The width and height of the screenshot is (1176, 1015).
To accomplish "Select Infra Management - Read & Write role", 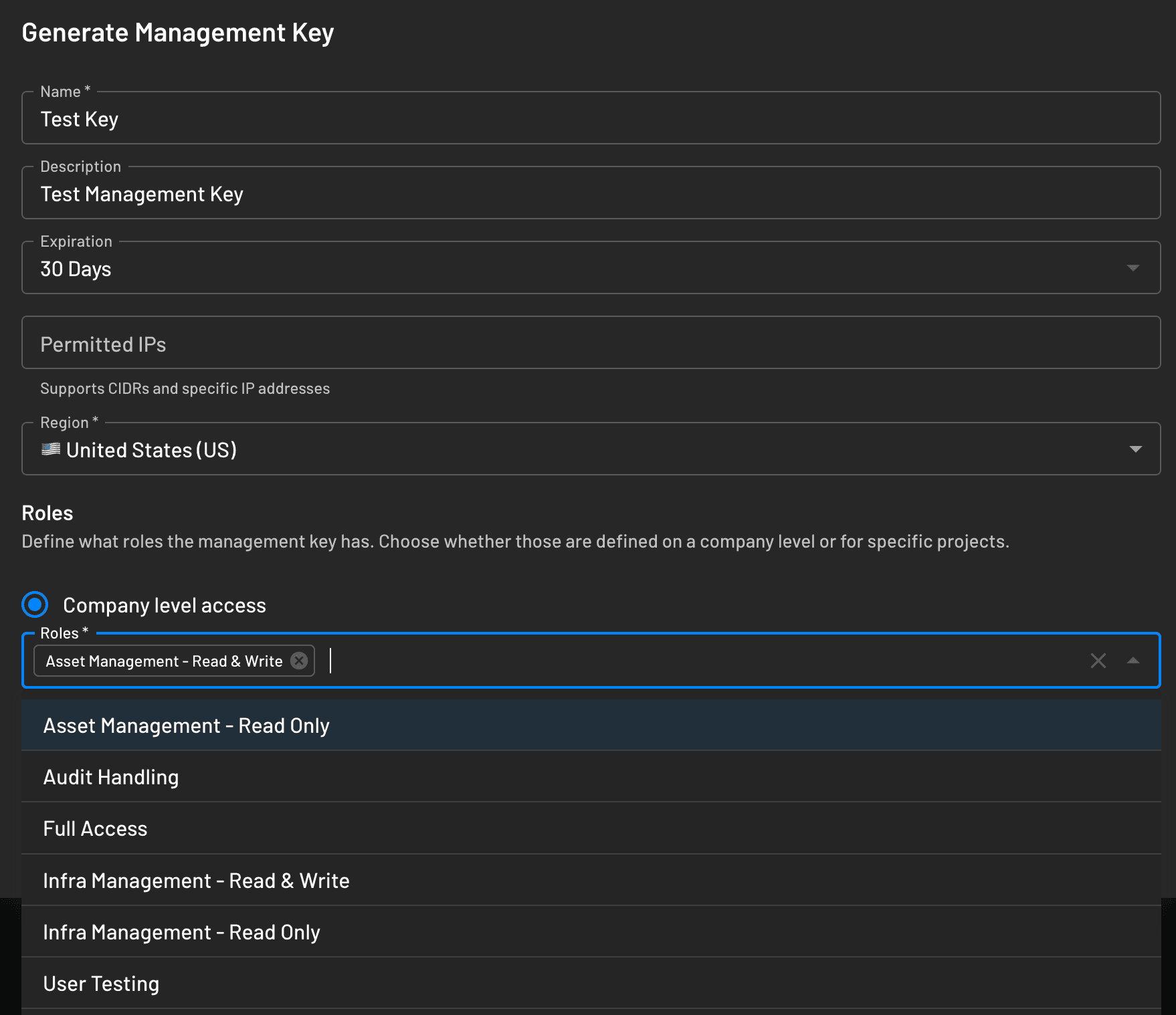I will tap(196, 880).
